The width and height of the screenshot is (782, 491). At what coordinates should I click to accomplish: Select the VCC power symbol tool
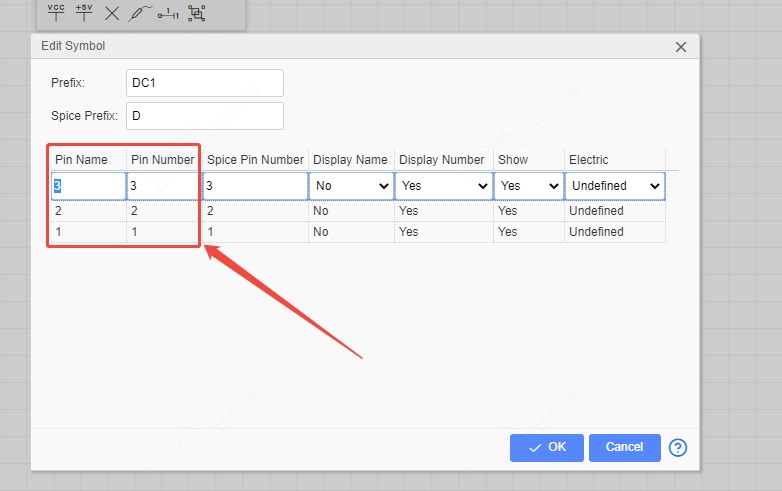[x=56, y=13]
